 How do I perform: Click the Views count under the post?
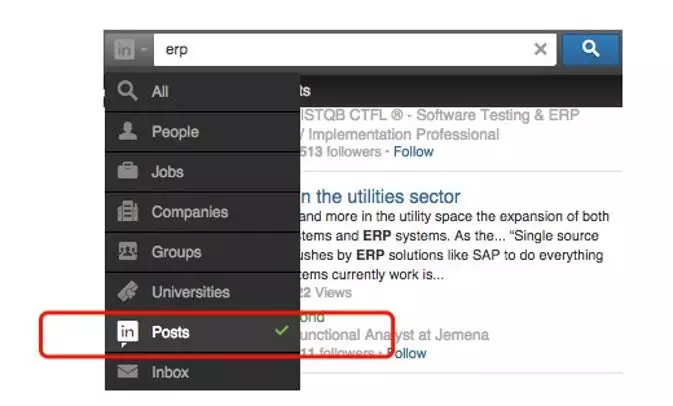[x=326, y=292]
